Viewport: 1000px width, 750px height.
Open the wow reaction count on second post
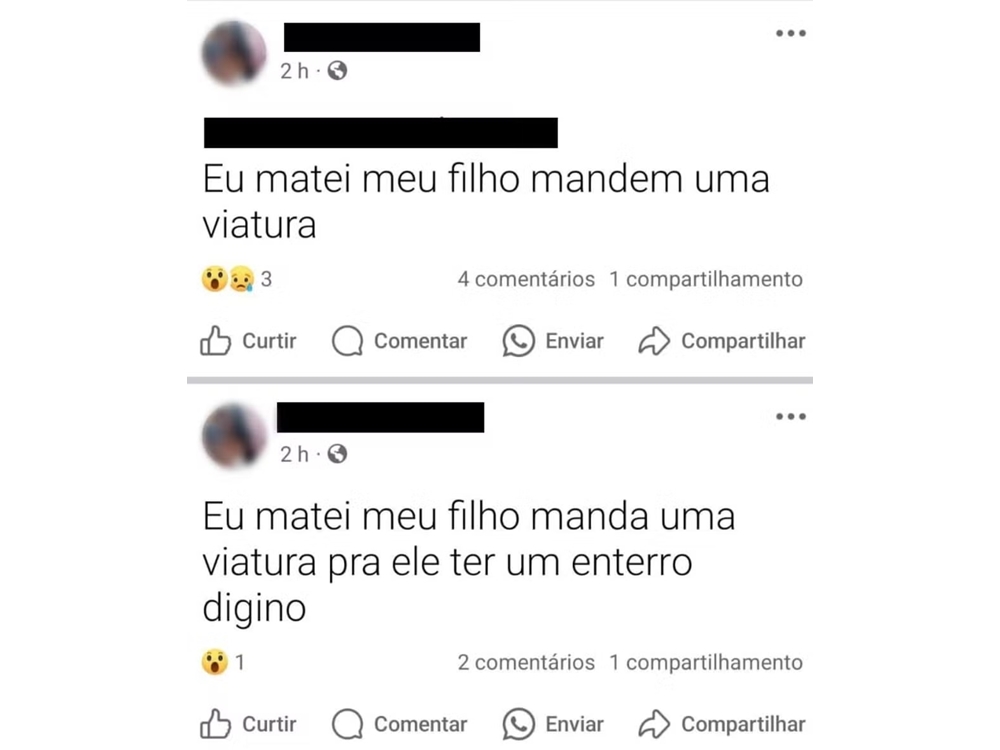[223, 662]
